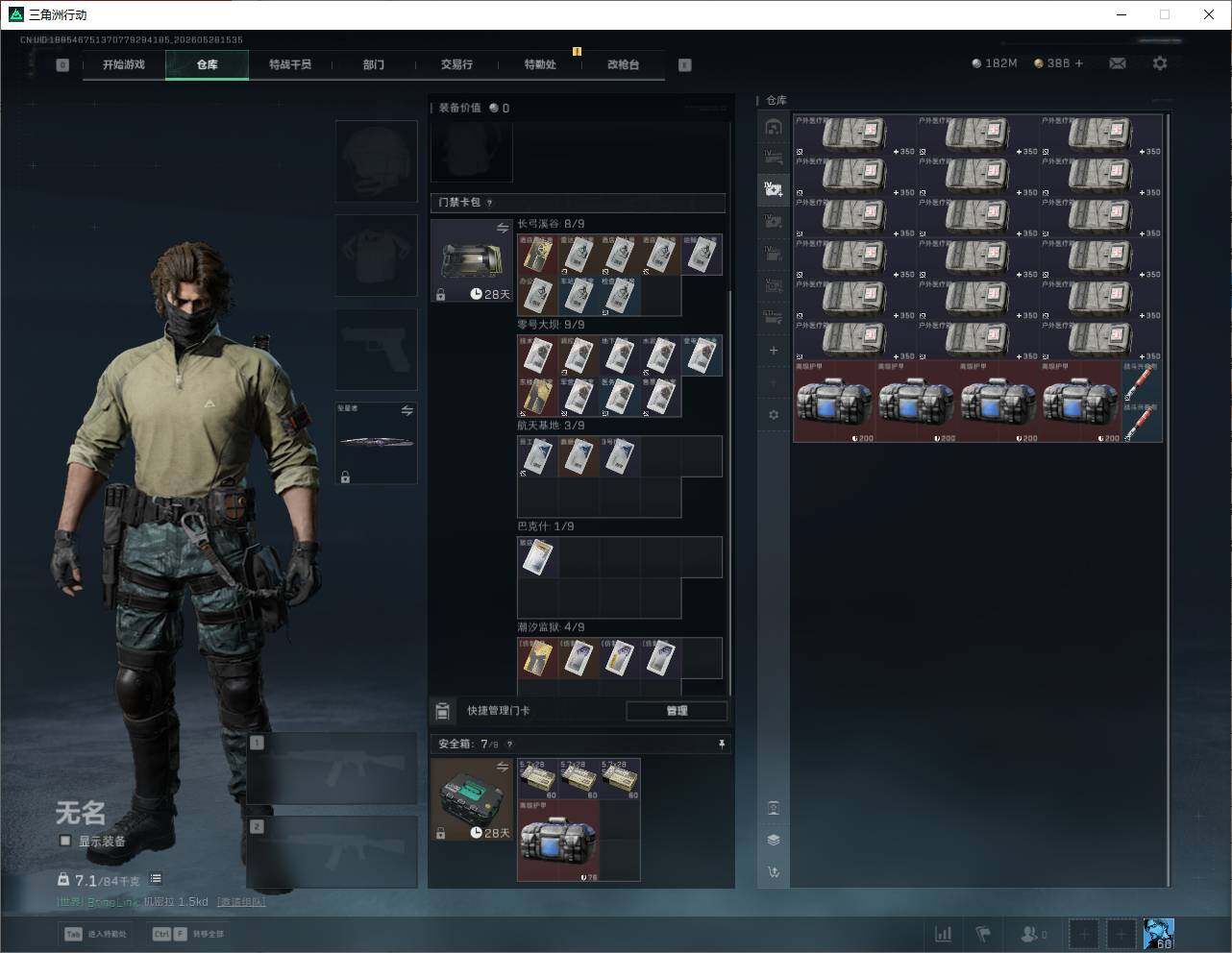Click the first keycard in 潮汐监狱 section
The width and height of the screenshot is (1232, 953).
click(537, 658)
